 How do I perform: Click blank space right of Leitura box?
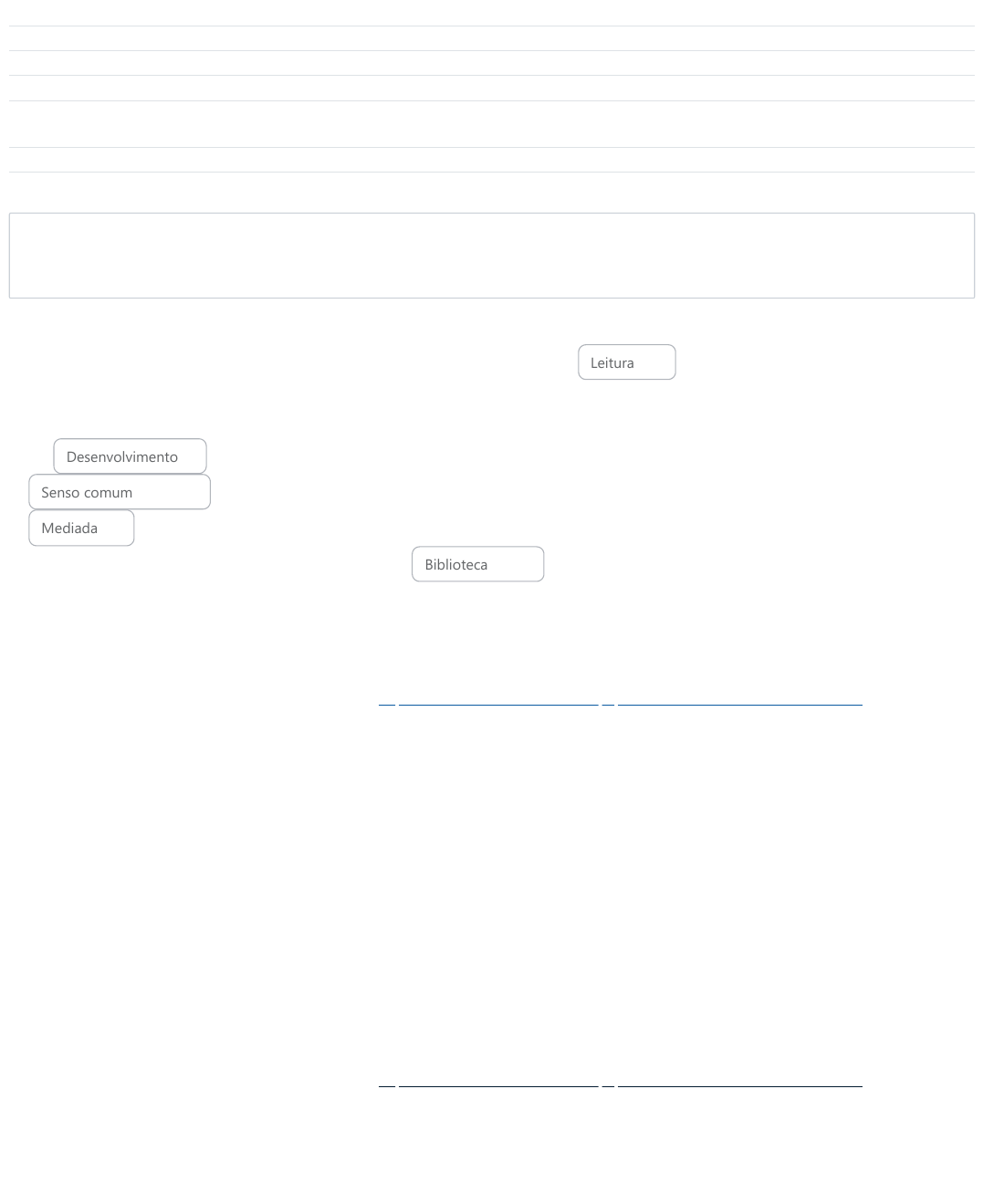tap(821, 362)
